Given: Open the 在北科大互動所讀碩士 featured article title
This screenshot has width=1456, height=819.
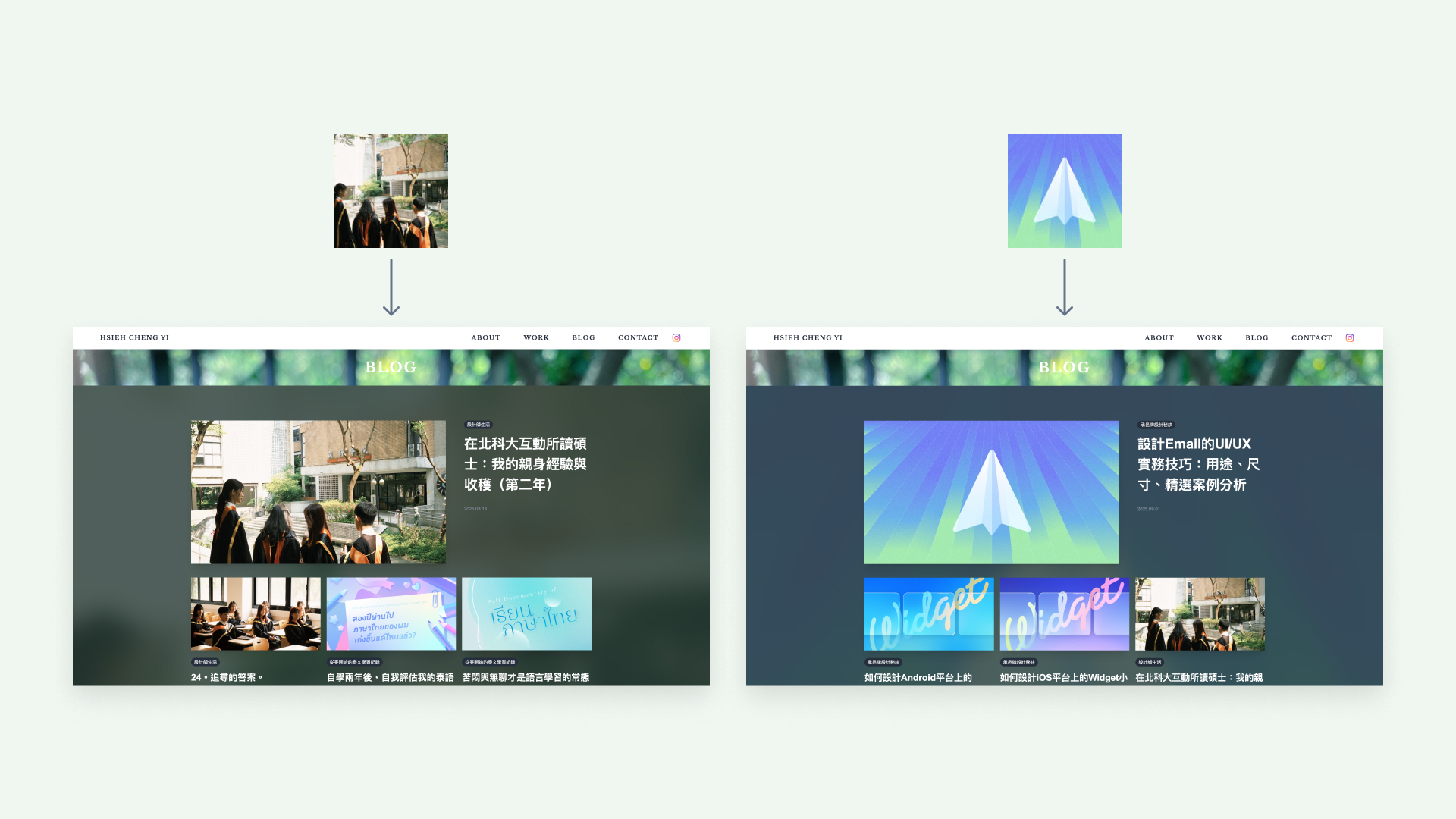Looking at the screenshot, I should (x=525, y=464).
